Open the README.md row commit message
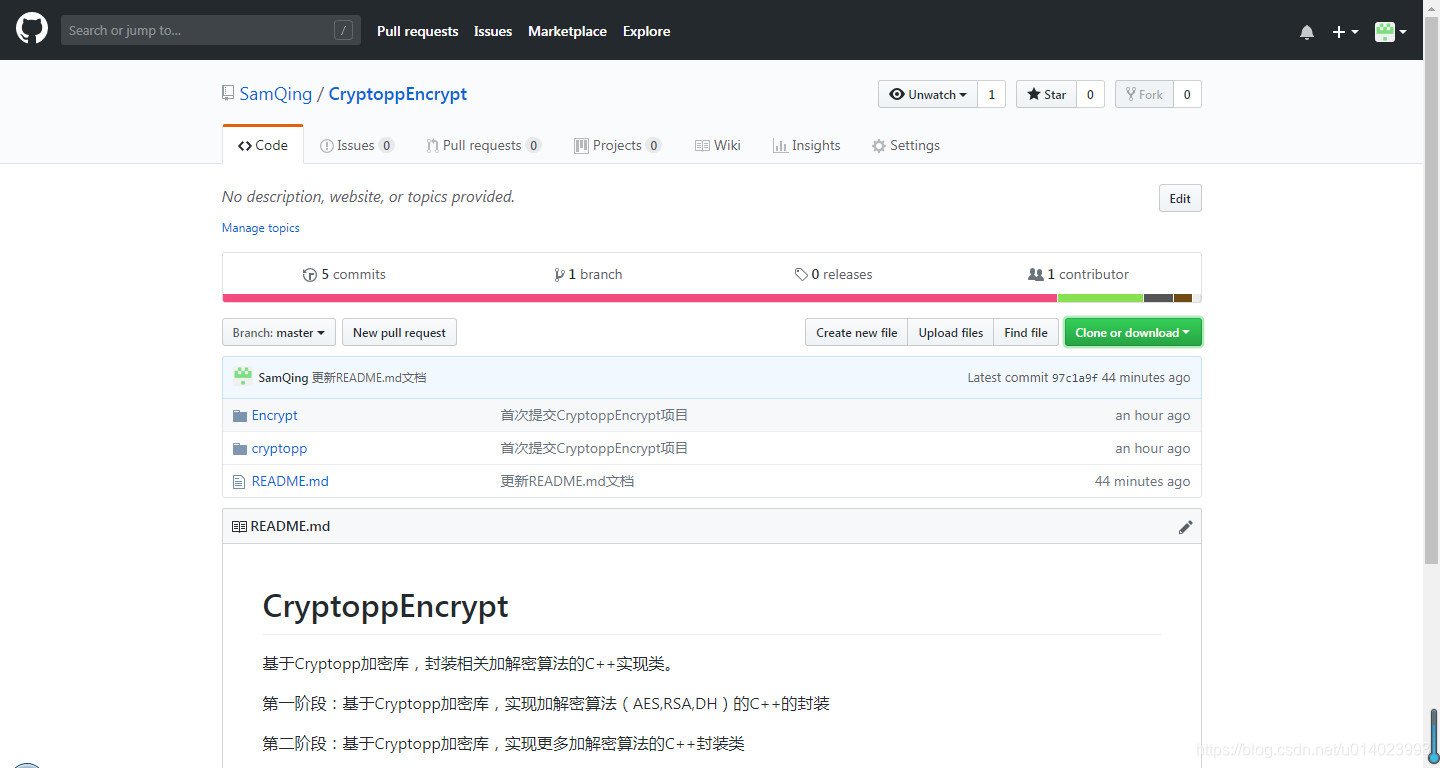The width and height of the screenshot is (1440, 768). (x=567, y=481)
